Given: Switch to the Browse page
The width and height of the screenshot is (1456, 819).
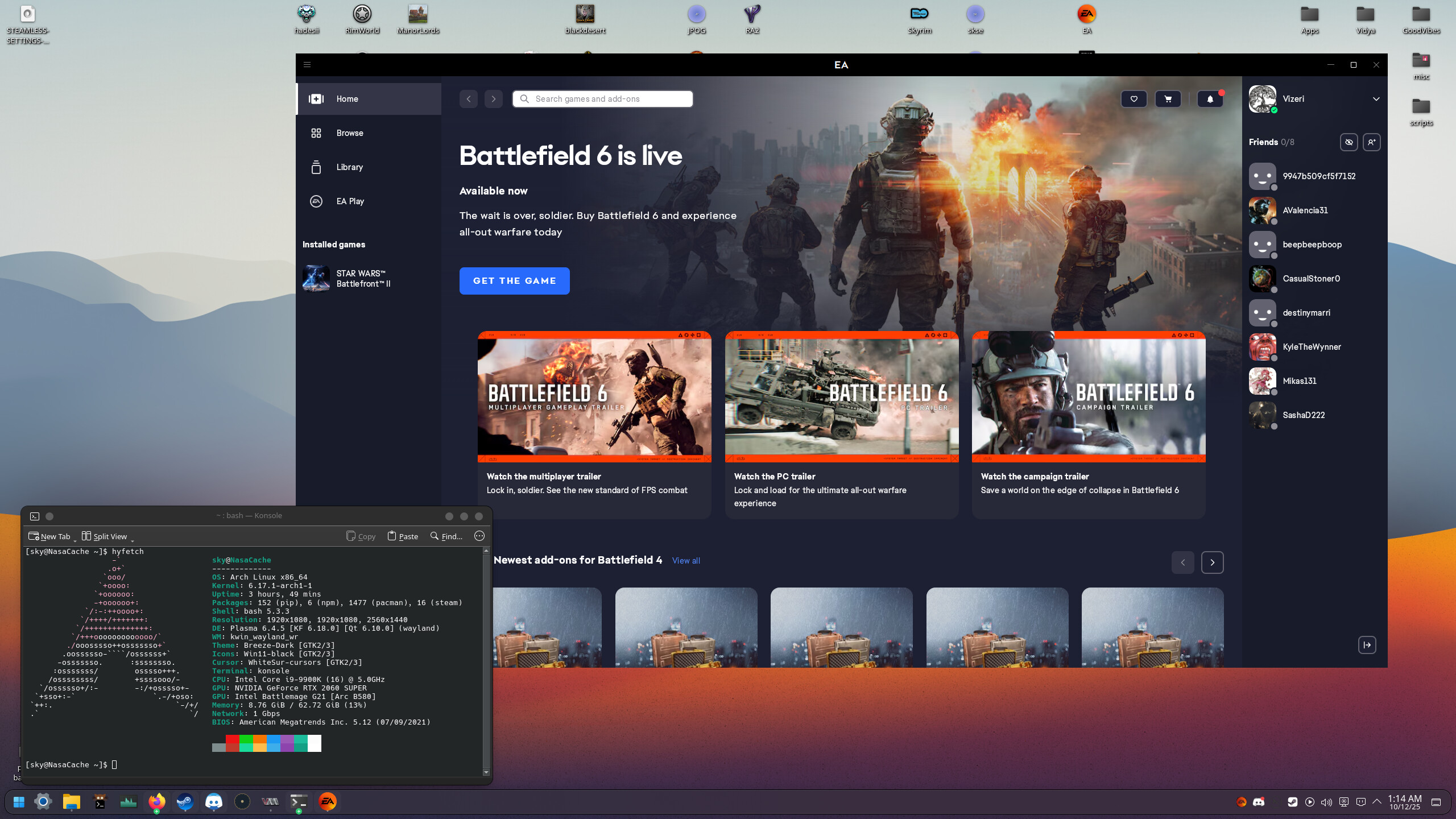Looking at the screenshot, I should [349, 133].
